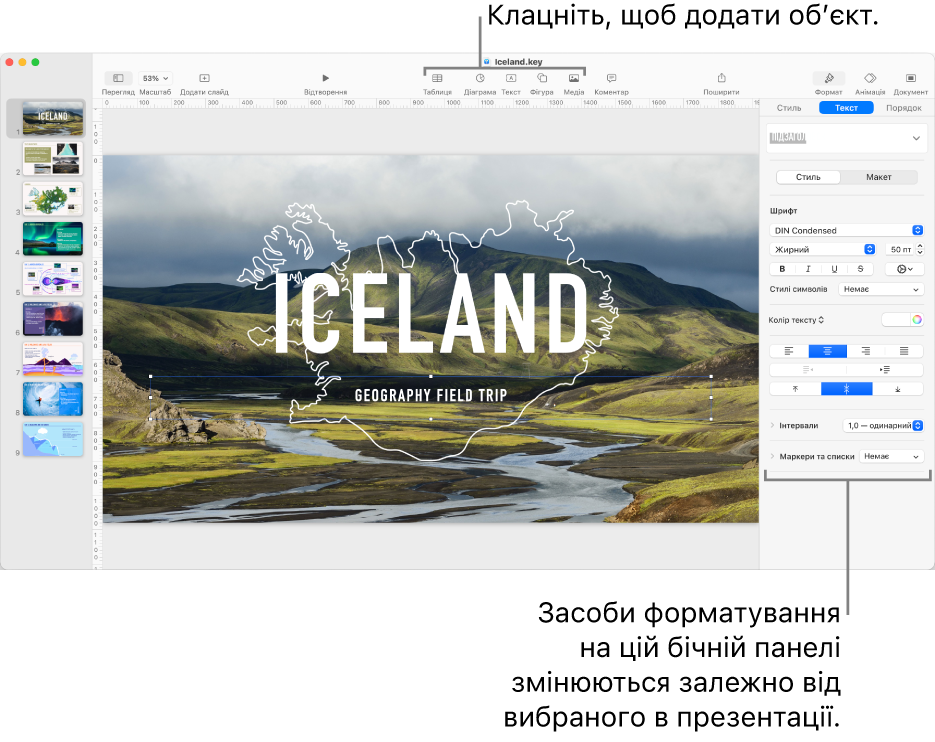Select slide 1 ICELAND thumbnail
The image size is (935, 742).
[x=53, y=118]
